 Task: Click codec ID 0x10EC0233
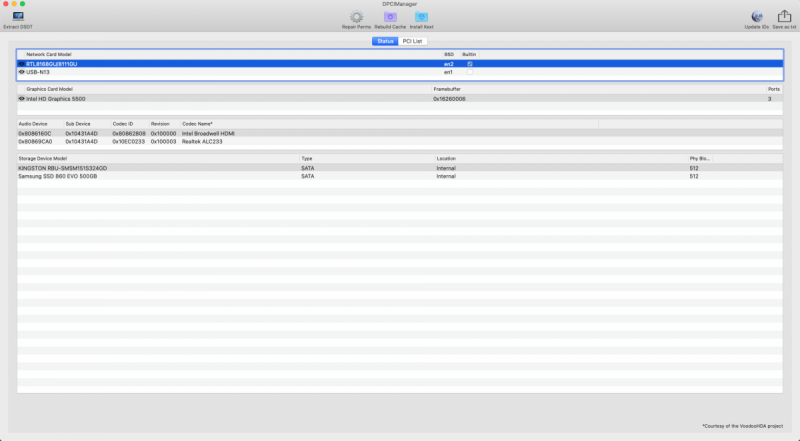point(129,141)
